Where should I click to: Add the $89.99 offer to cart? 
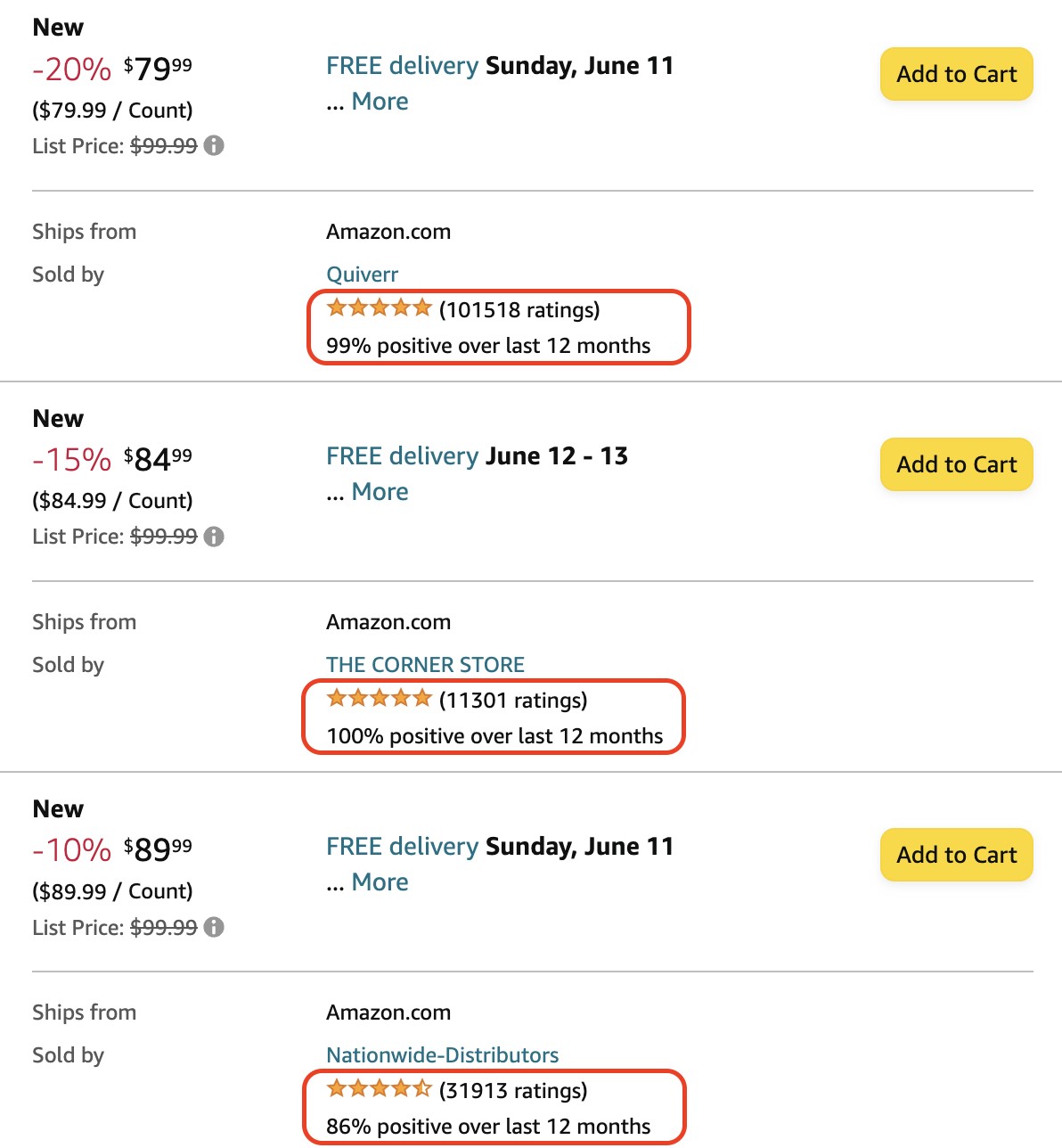tap(956, 854)
